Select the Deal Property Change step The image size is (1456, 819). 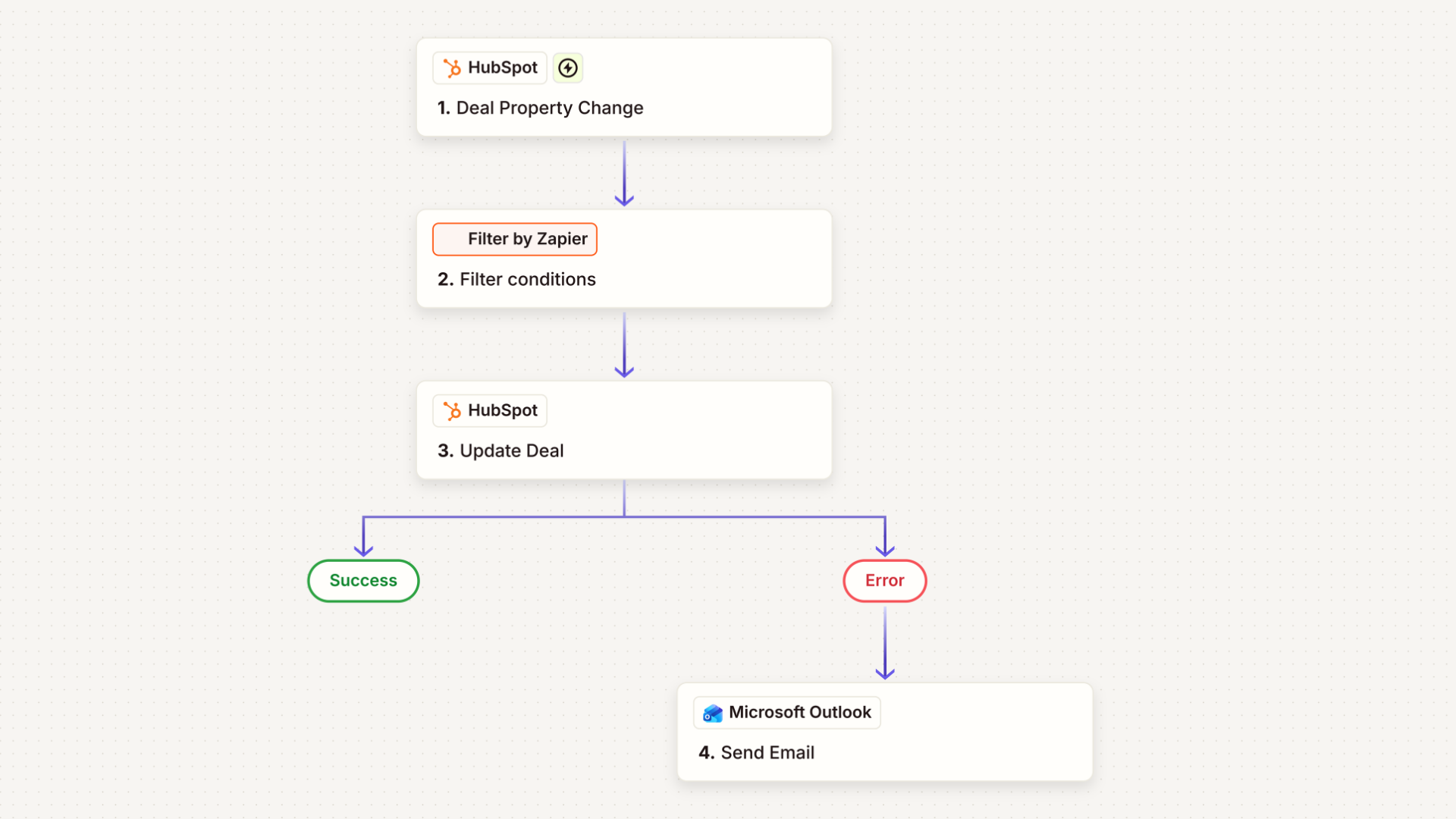point(624,87)
